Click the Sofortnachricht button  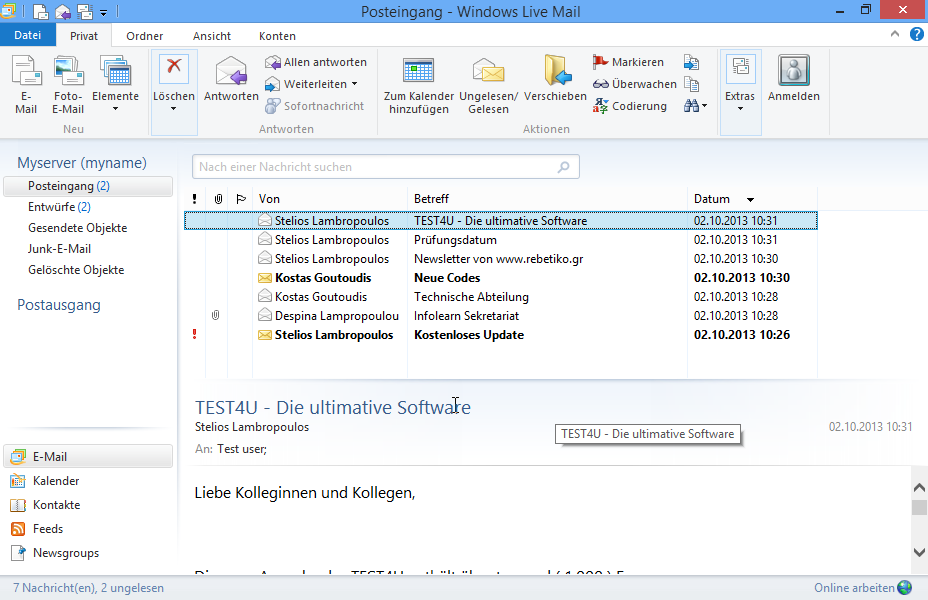coord(315,106)
